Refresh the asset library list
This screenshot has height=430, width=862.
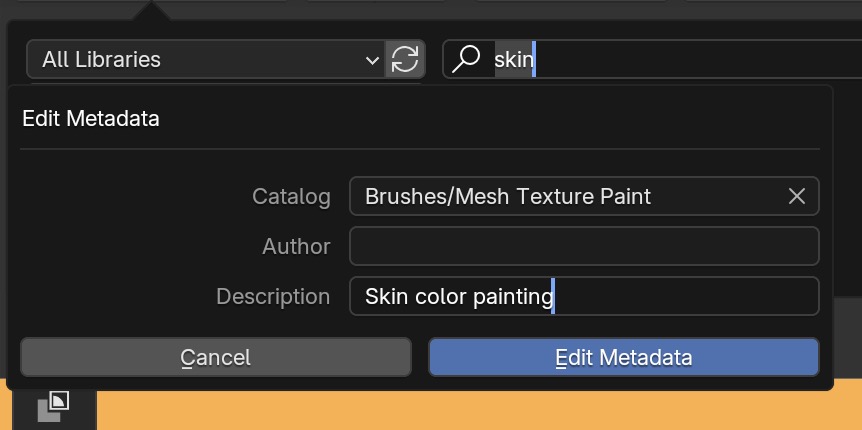coord(405,59)
